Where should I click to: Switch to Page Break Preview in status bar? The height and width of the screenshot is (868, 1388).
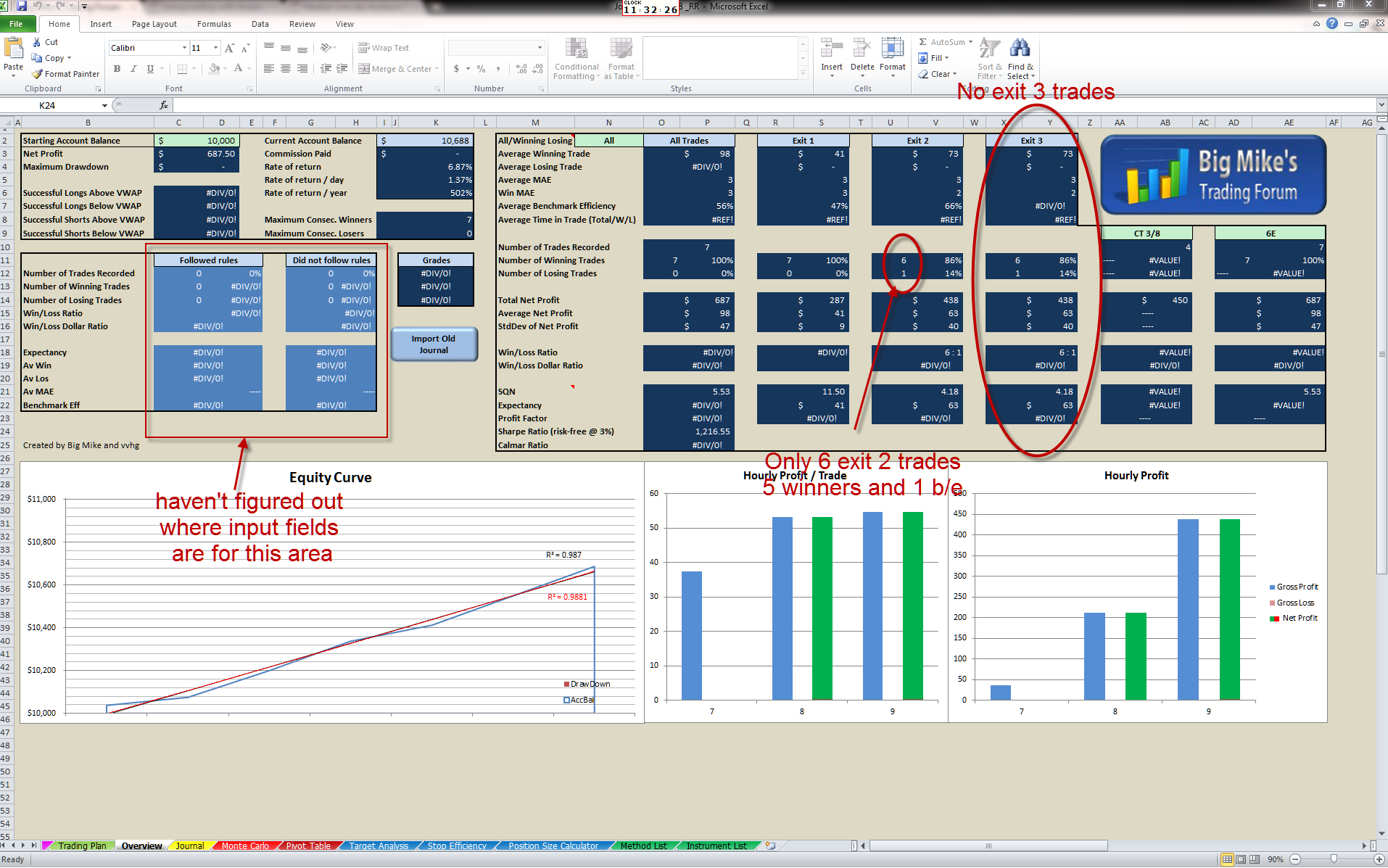pos(1255,859)
